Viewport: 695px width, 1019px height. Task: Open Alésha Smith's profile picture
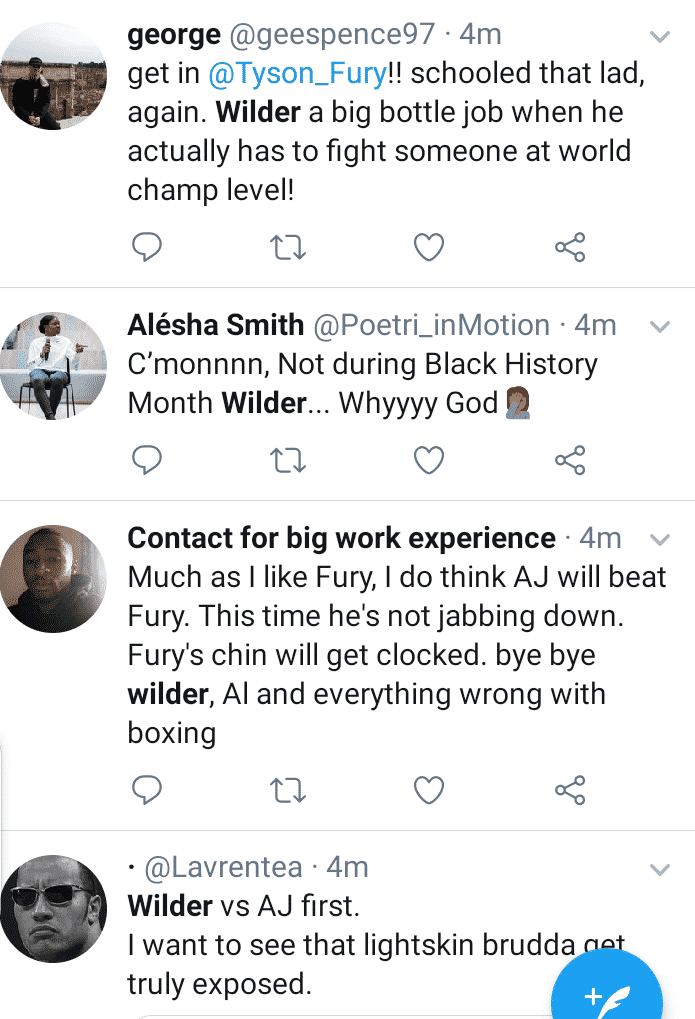[x=54, y=366]
